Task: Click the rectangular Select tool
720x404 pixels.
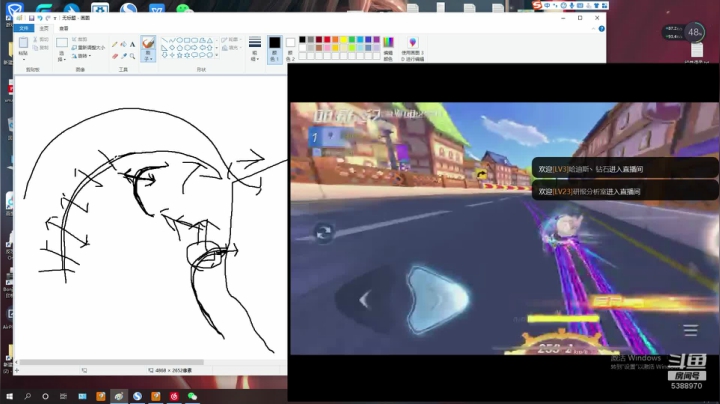Action: (x=62, y=43)
